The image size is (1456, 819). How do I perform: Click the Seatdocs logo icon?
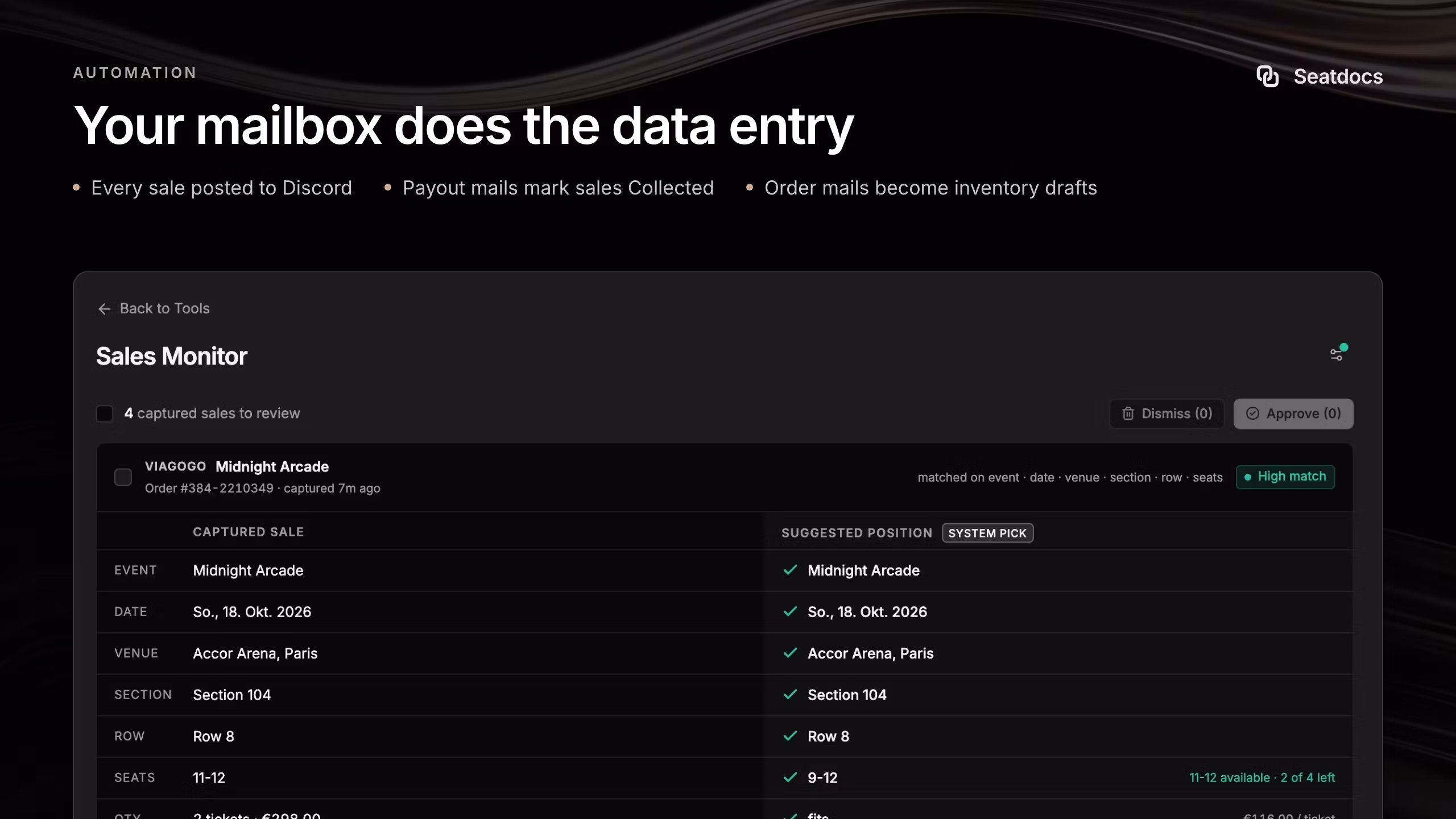1268,76
